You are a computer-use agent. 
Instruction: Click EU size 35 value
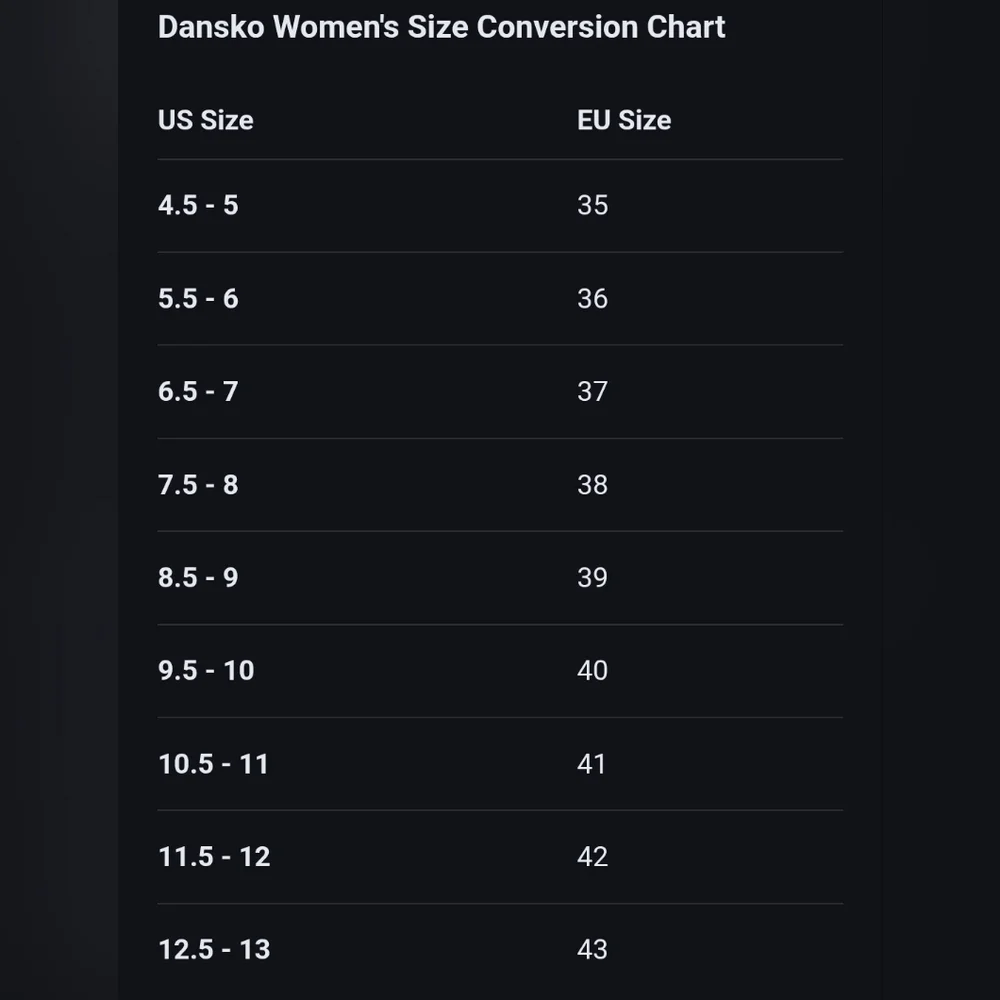click(x=592, y=205)
